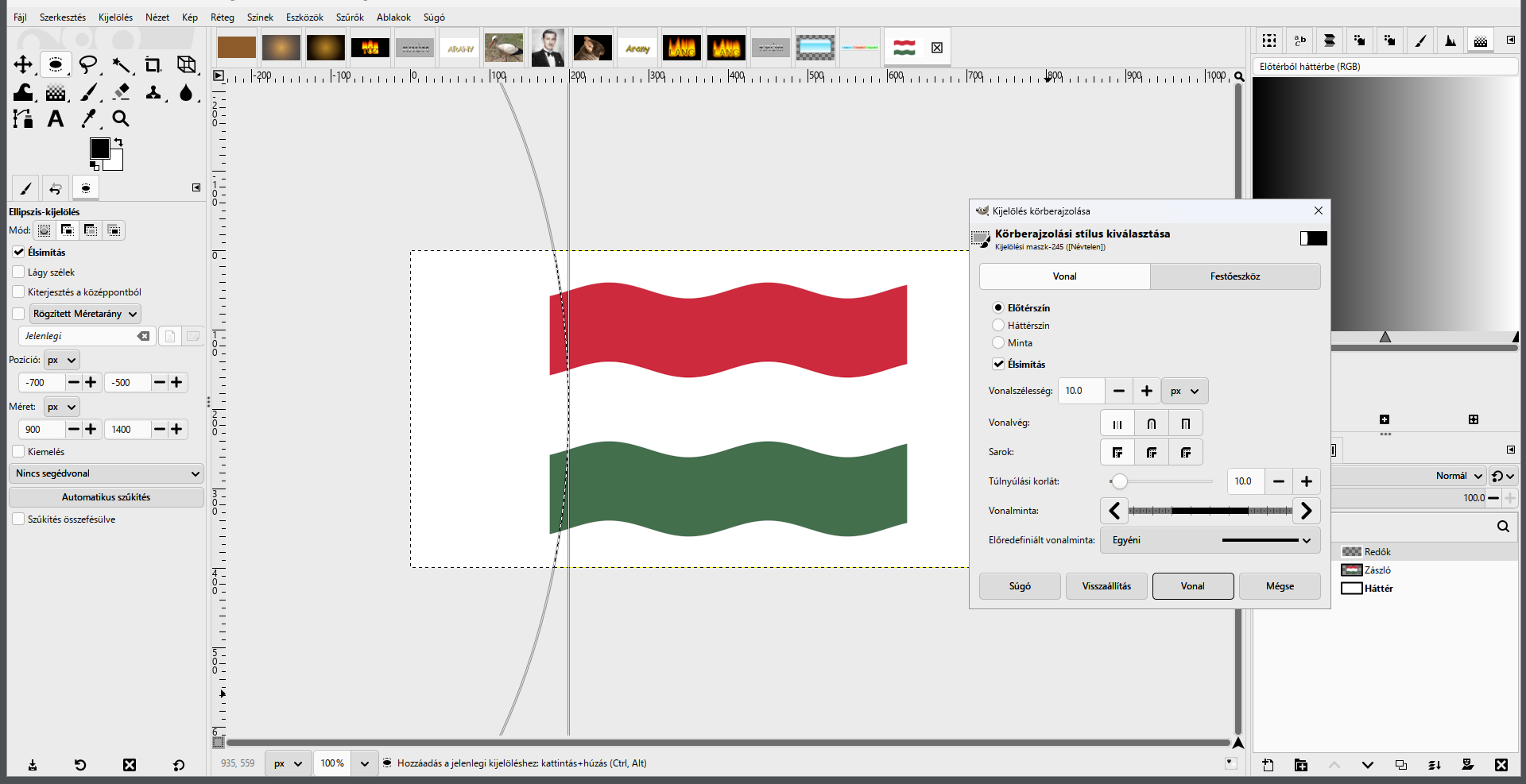
Task: Toggle Élsimítás checkbox in stroke dialog
Action: click(998, 364)
